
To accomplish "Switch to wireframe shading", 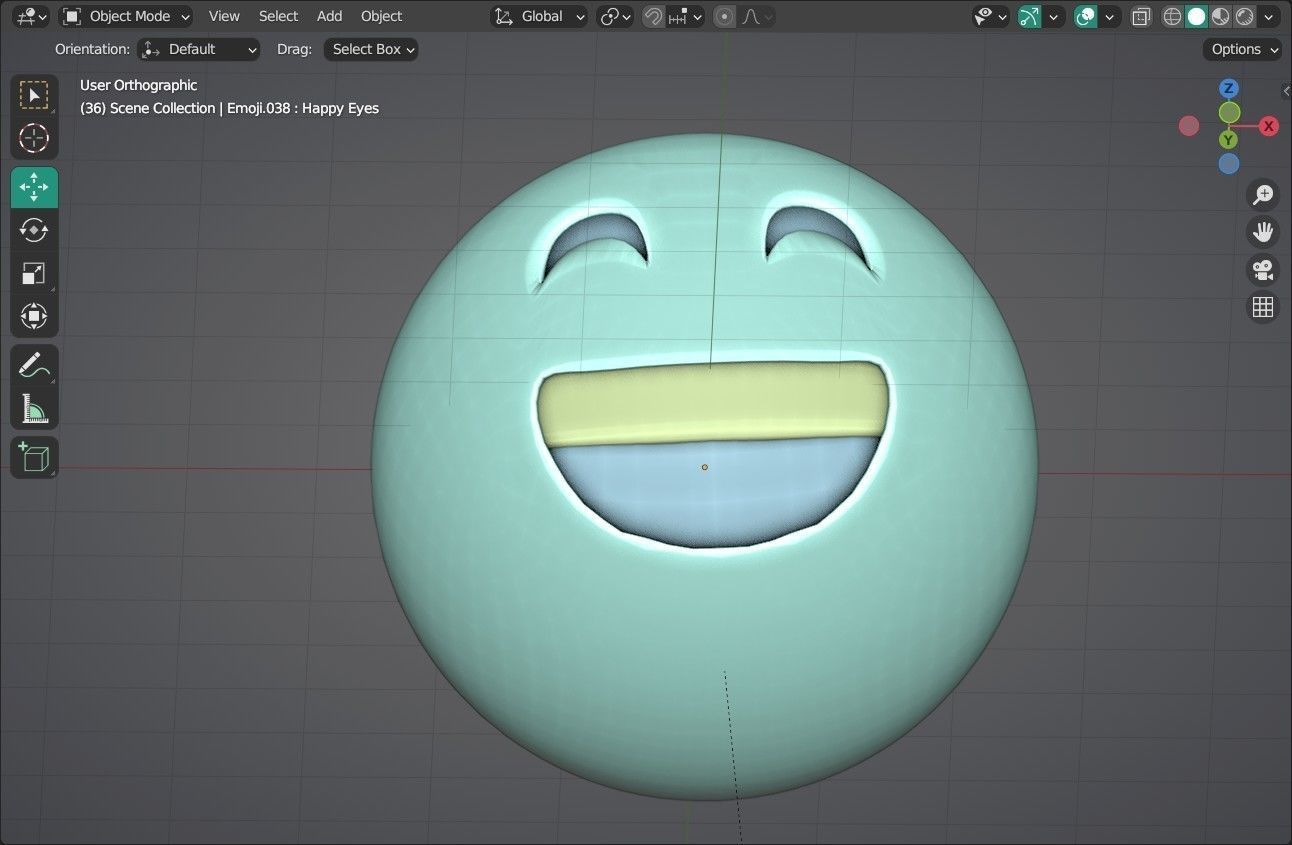I will [1172, 16].
